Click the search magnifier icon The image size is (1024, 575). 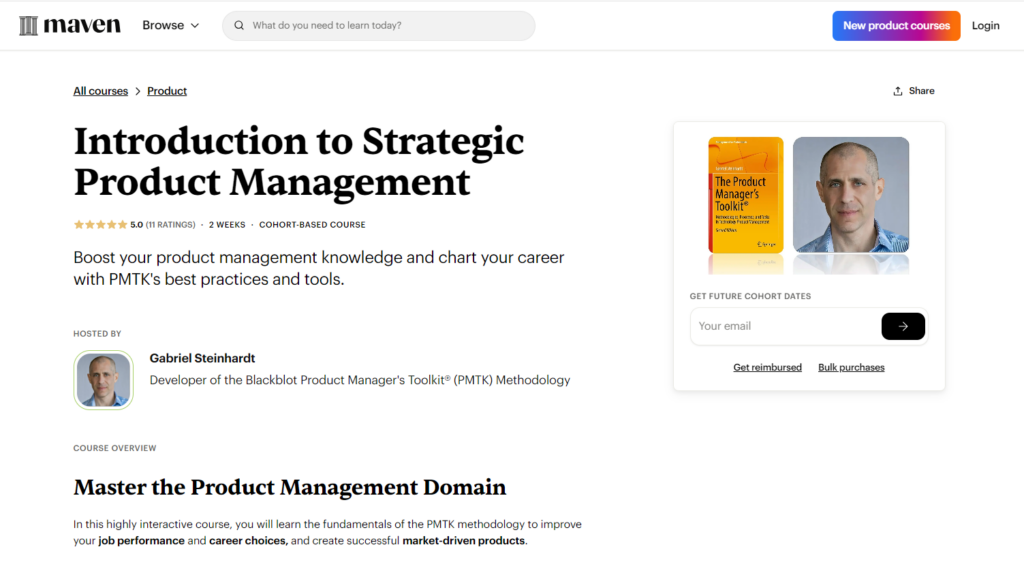(239, 25)
